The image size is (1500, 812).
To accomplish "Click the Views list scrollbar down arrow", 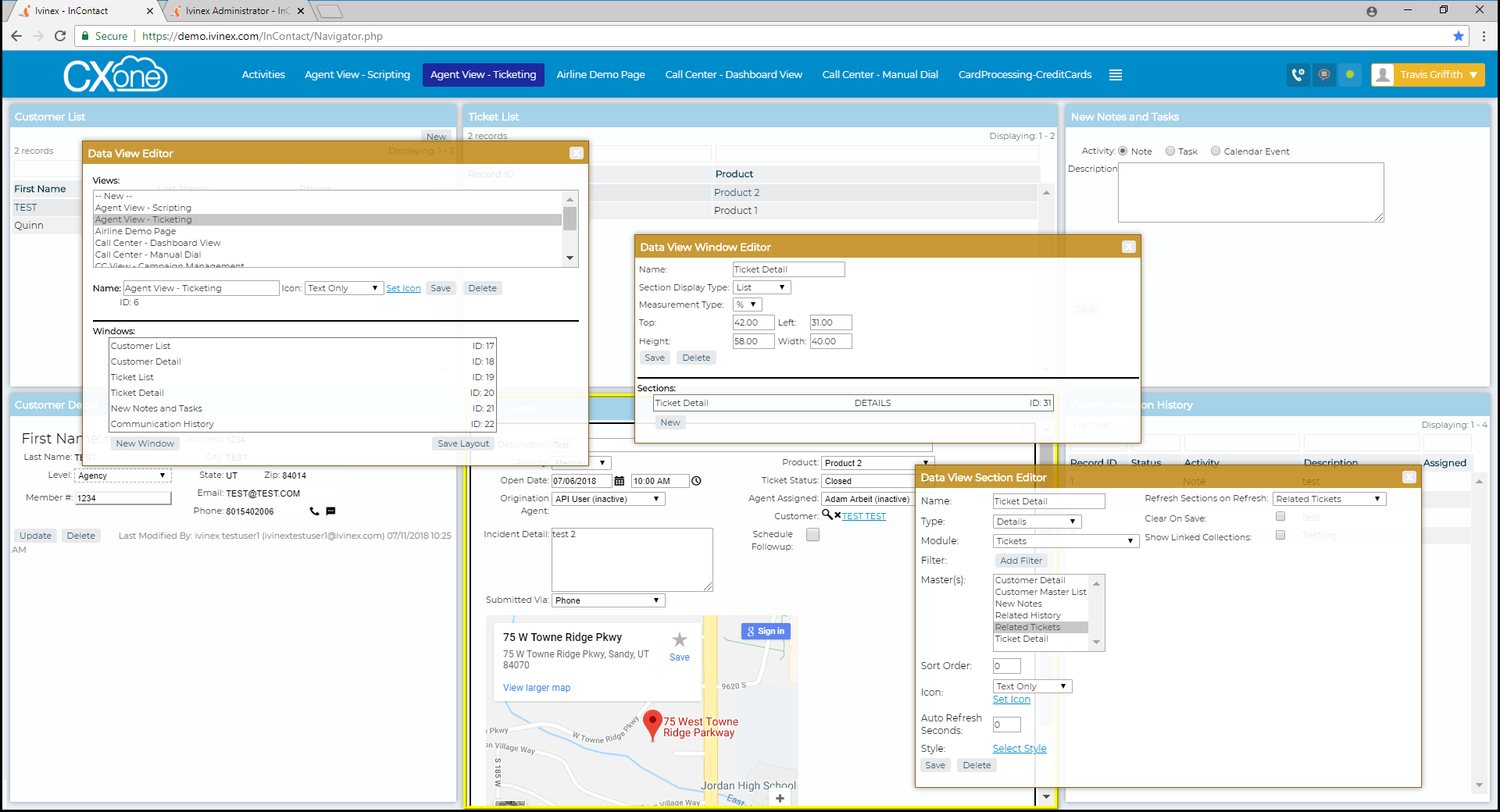I will point(570,258).
